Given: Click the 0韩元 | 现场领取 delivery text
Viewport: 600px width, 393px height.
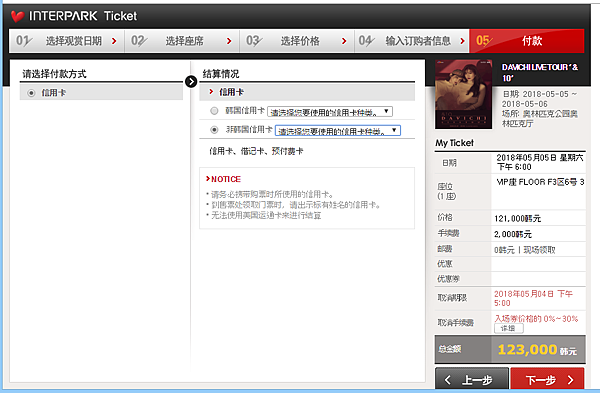Looking at the screenshot, I should 525,250.
